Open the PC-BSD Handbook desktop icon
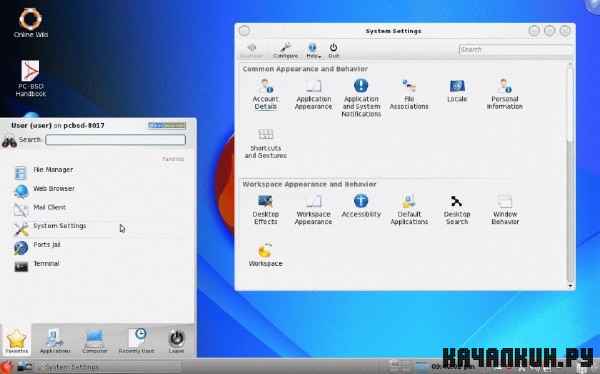The image size is (600, 374). [30, 78]
